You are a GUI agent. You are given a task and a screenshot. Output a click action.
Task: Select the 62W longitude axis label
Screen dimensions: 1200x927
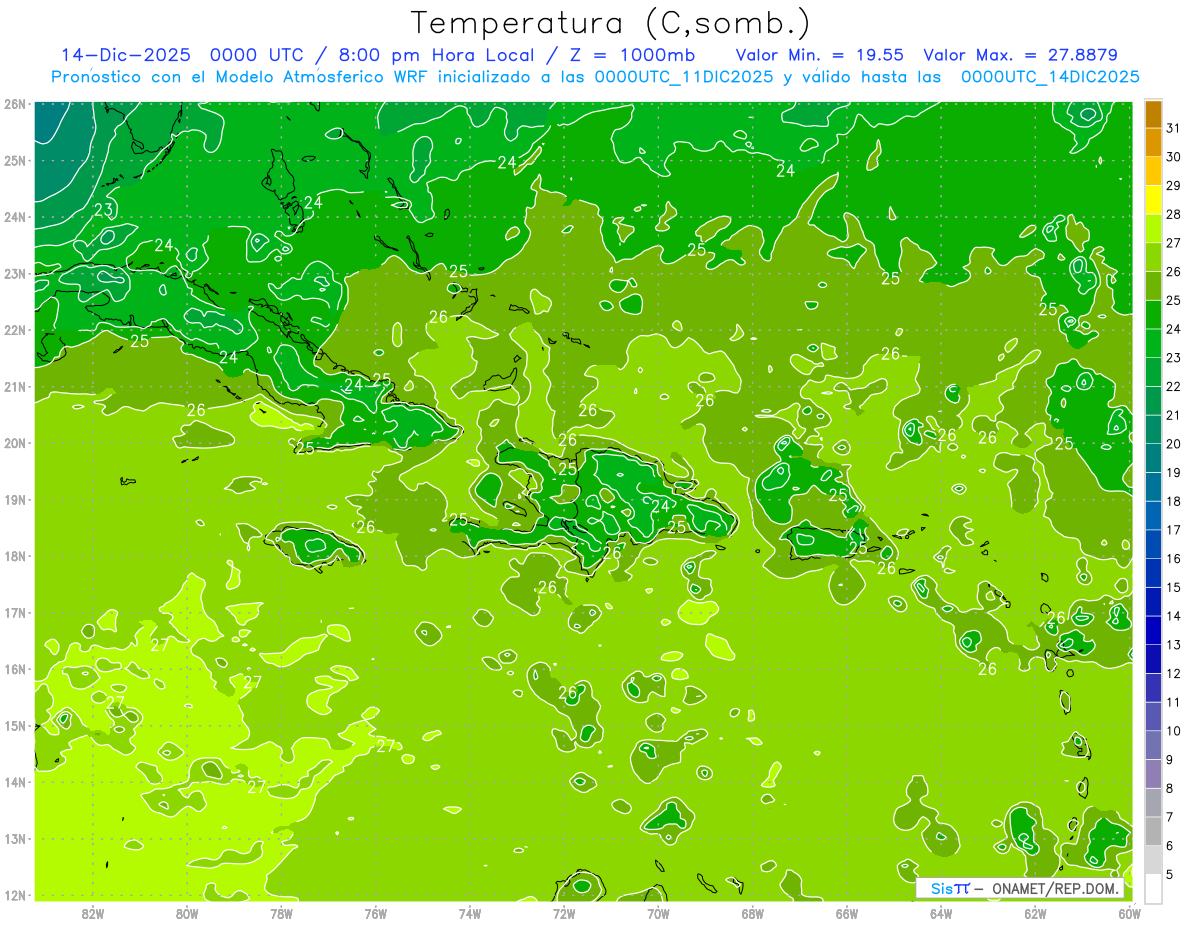[x=1035, y=913]
